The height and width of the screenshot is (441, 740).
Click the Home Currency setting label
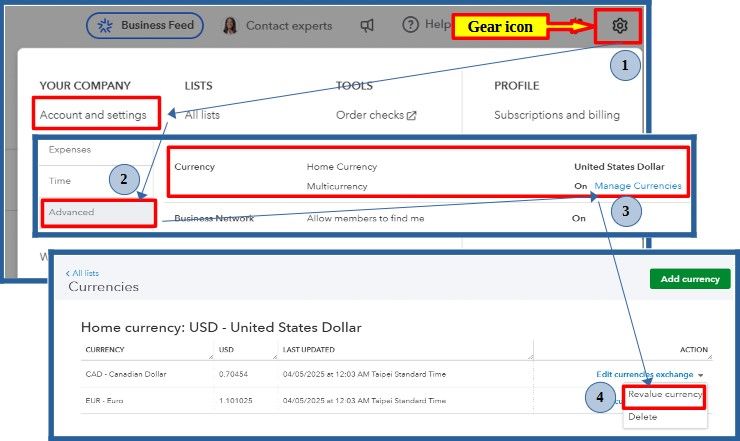tap(342, 167)
